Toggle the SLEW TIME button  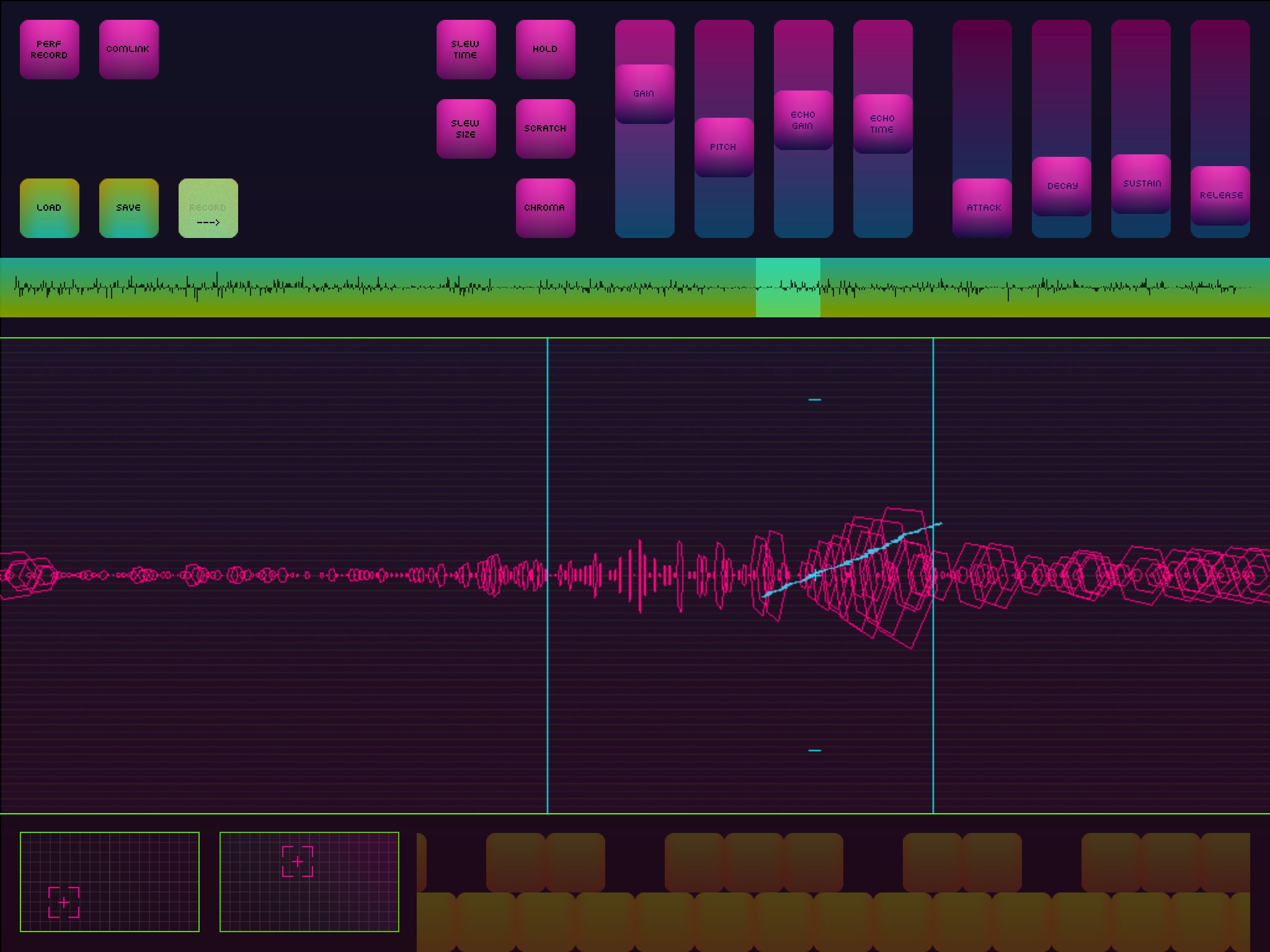(466, 50)
